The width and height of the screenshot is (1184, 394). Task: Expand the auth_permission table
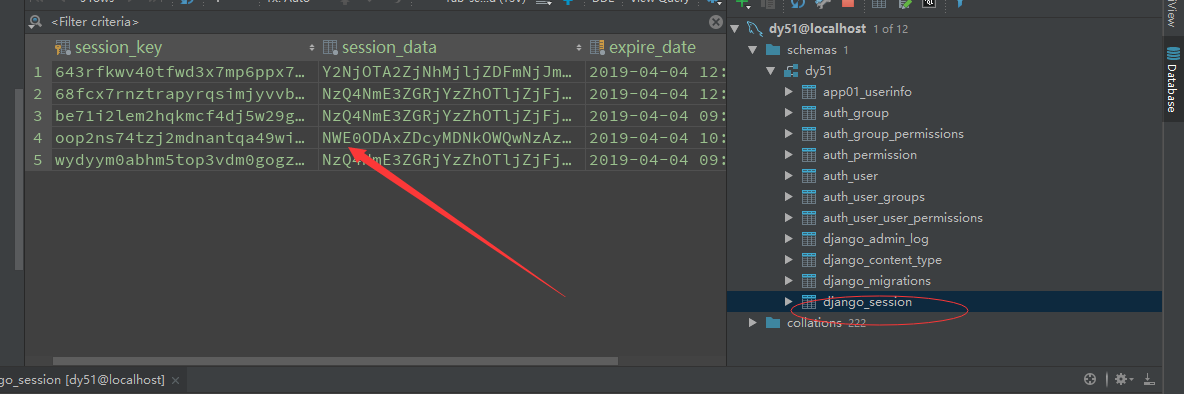789,155
